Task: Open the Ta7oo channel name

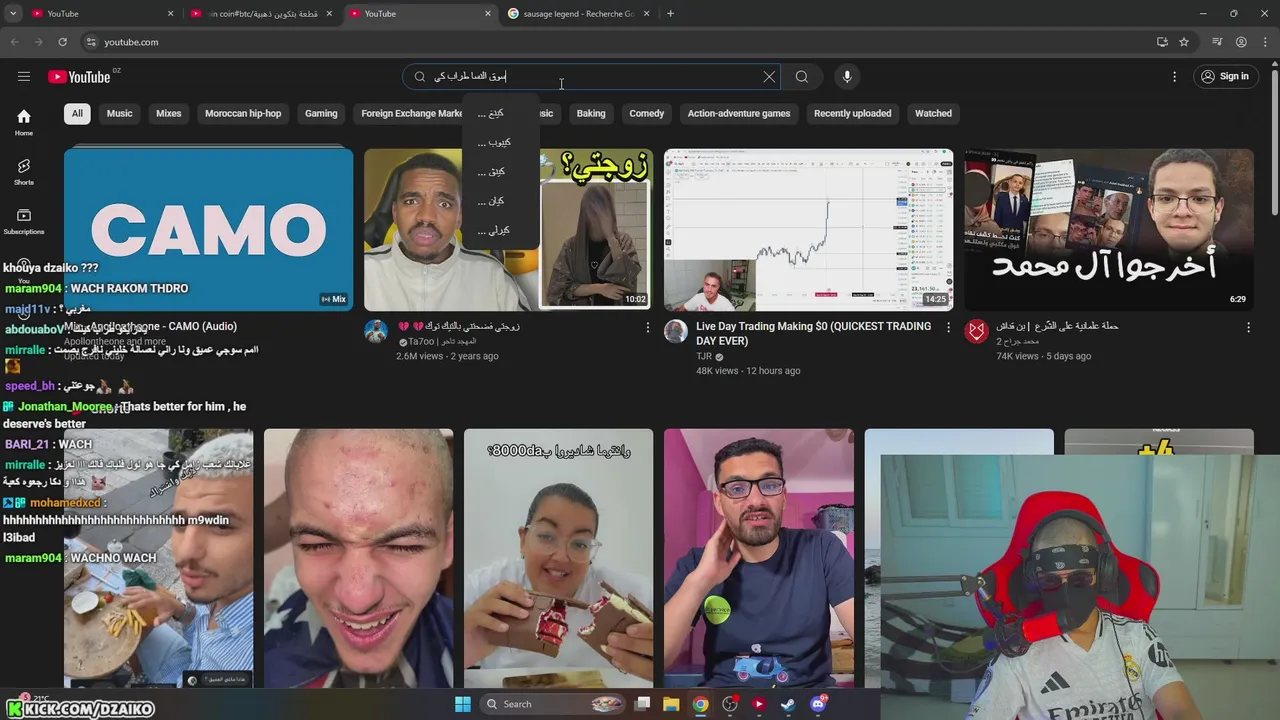Action: [x=420, y=342]
